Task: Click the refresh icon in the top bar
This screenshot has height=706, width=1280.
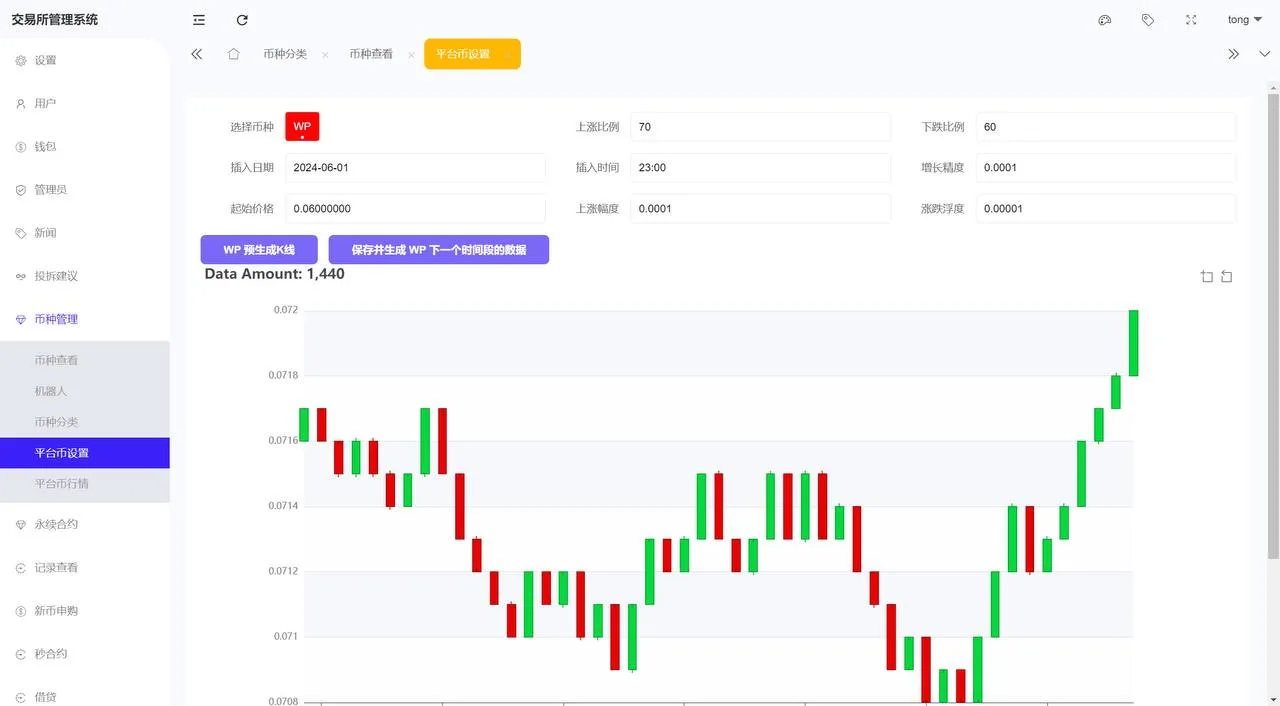Action: [242, 20]
